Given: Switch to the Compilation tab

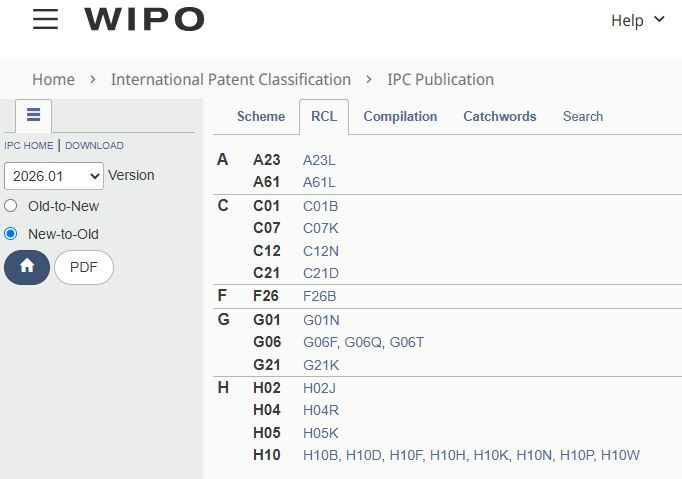Looking at the screenshot, I should [x=400, y=116].
